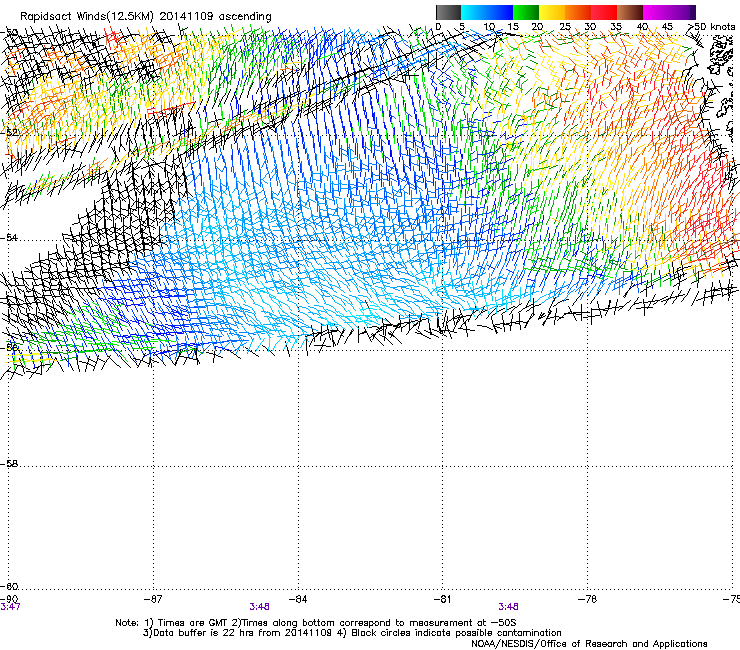Pick the magenta 40-45 knots legend swatch

pyautogui.click(x=656, y=12)
